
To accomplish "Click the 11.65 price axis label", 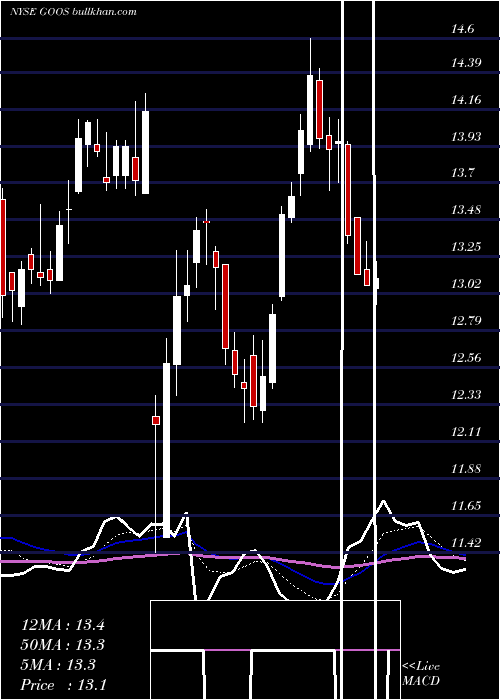I will tap(466, 506).
